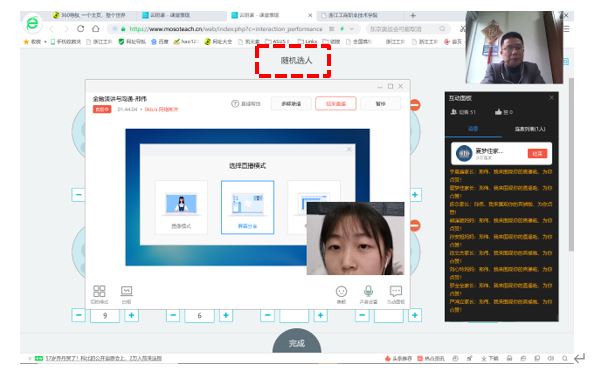Click the thumbs-up like icon in dark panel

(498, 112)
